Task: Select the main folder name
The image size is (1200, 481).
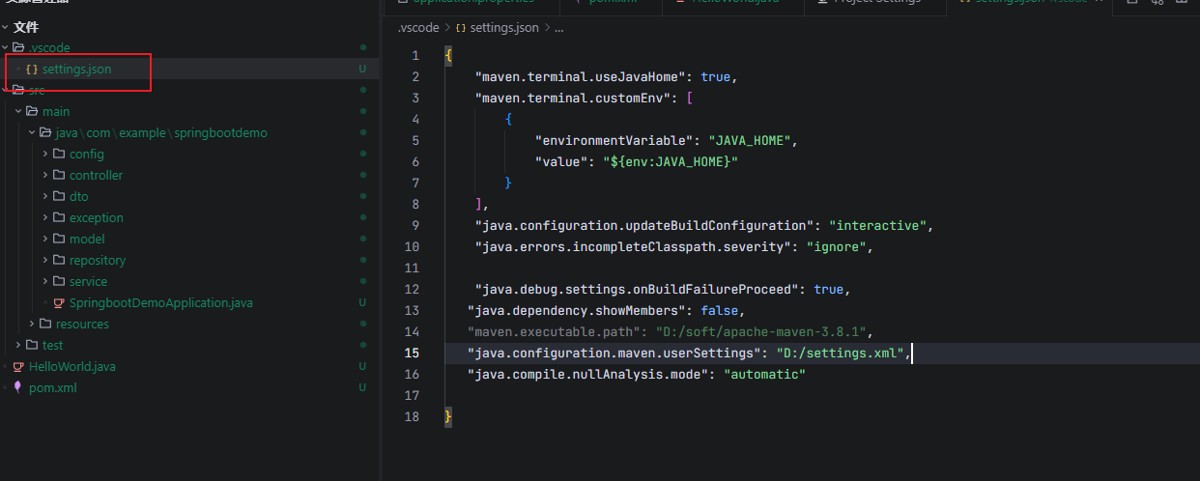Action: (x=56, y=111)
